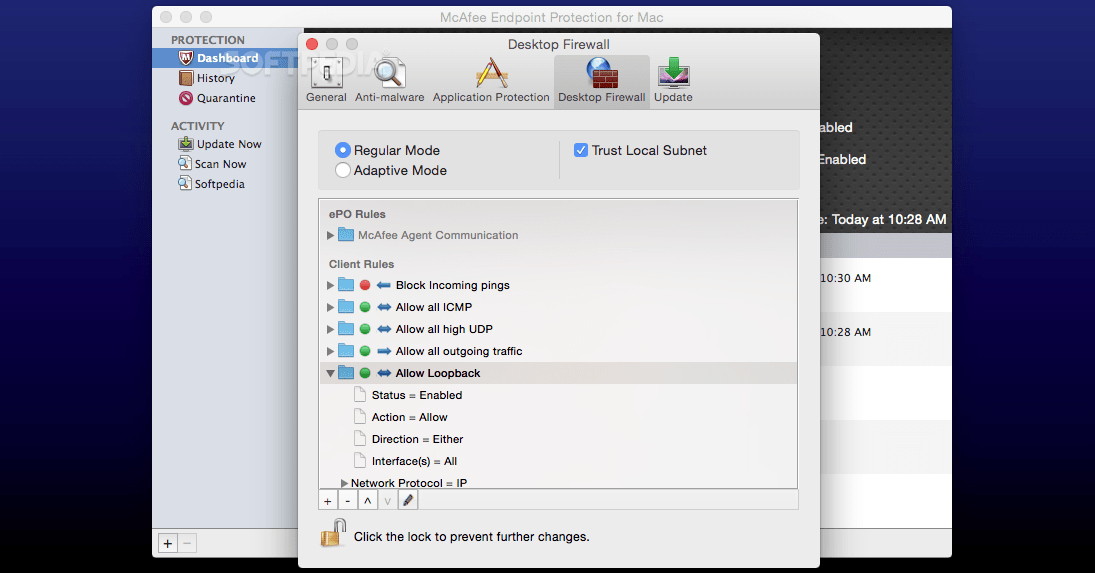Click the outgoing arrow icon of Allow all outgoing traffic

point(383,351)
